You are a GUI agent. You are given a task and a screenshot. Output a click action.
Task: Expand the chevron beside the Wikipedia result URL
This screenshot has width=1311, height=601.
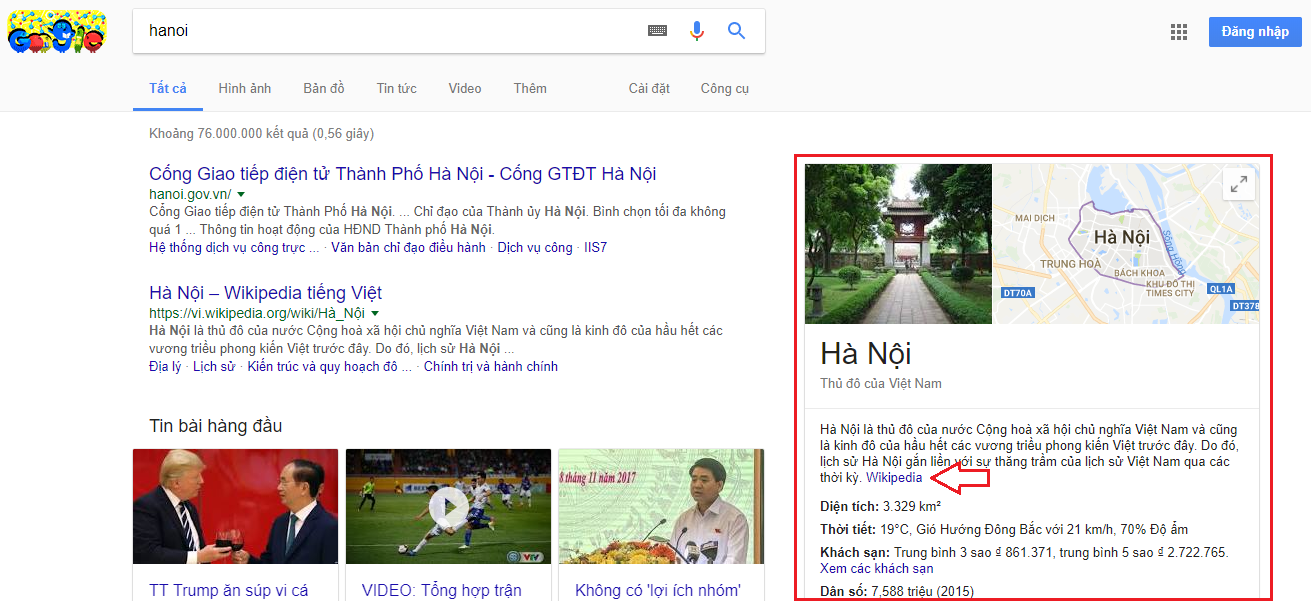pyautogui.click(x=373, y=311)
